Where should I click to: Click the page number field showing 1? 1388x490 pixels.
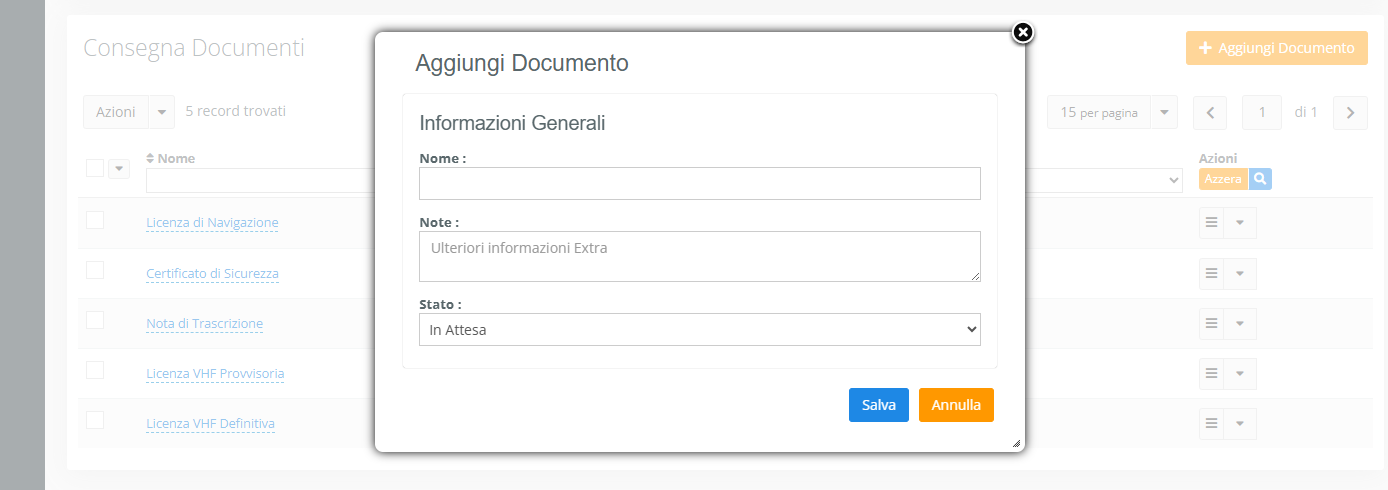click(1262, 112)
